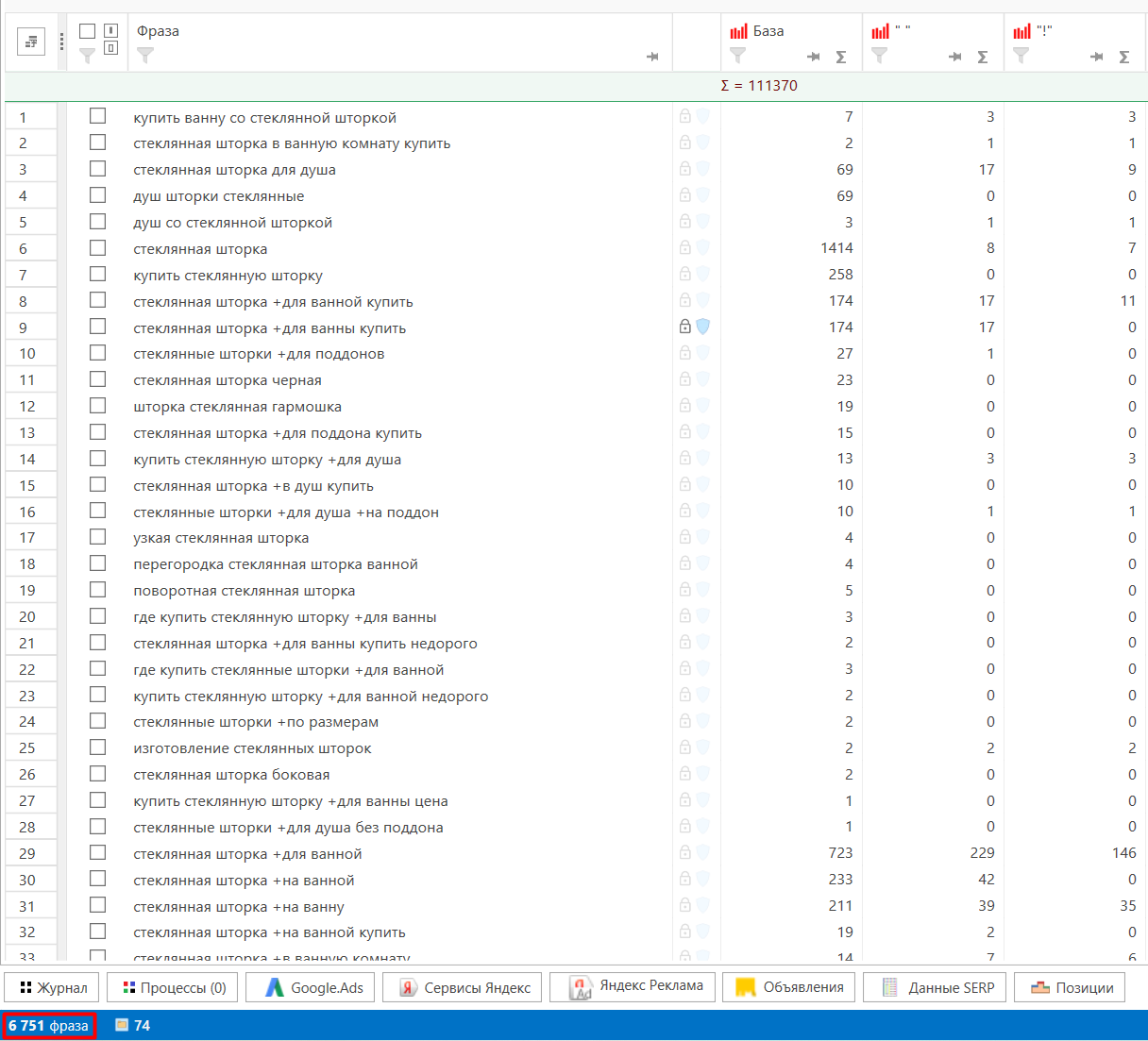Click the '6 751 фраза' status counter
1148x1041 pixels.
(x=49, y=1026)
